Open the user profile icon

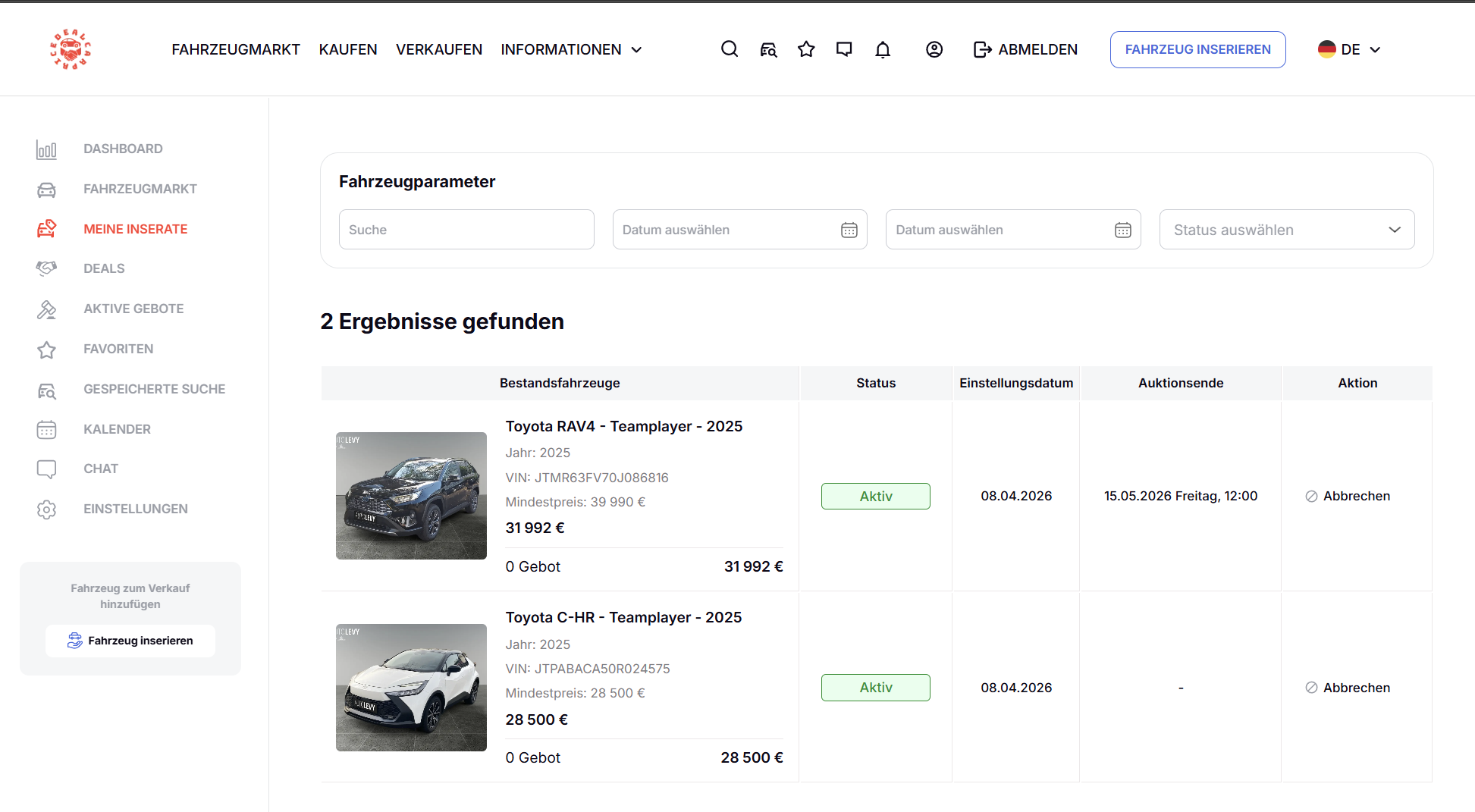(x=934, y=49)
